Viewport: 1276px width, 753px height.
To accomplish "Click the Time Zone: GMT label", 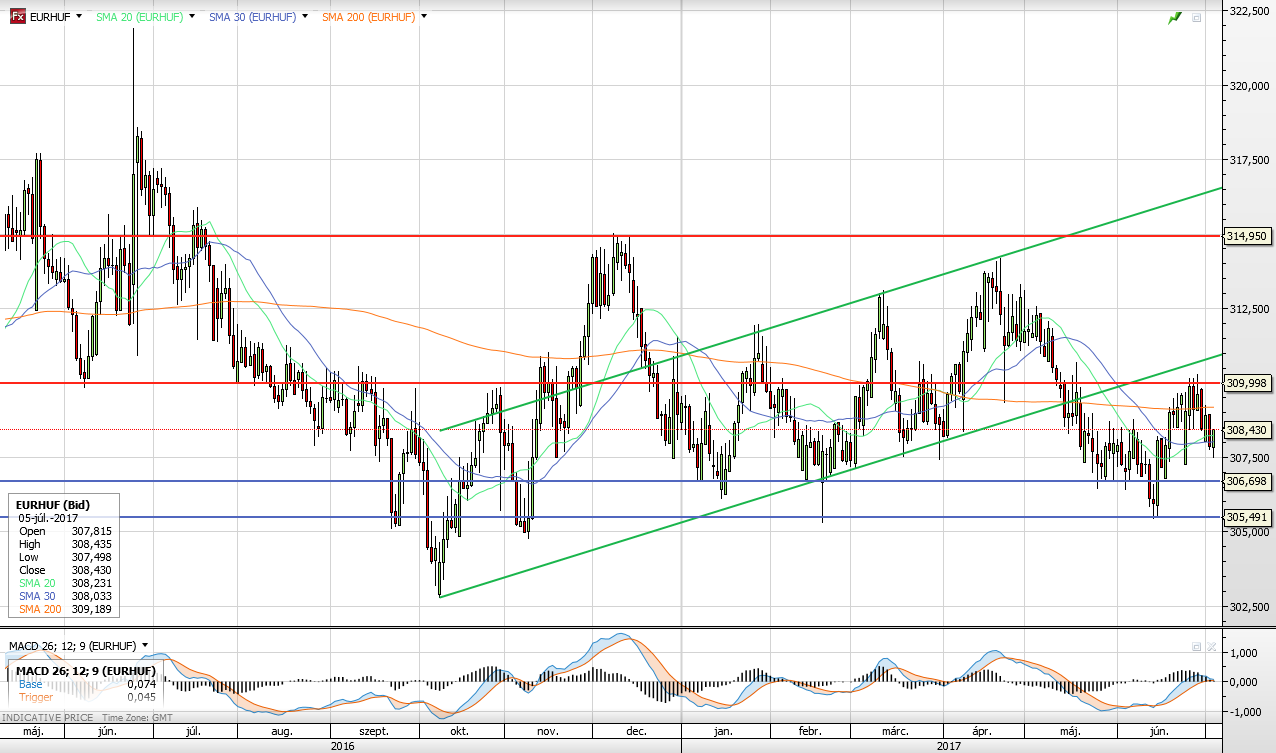I will [136, 718].
